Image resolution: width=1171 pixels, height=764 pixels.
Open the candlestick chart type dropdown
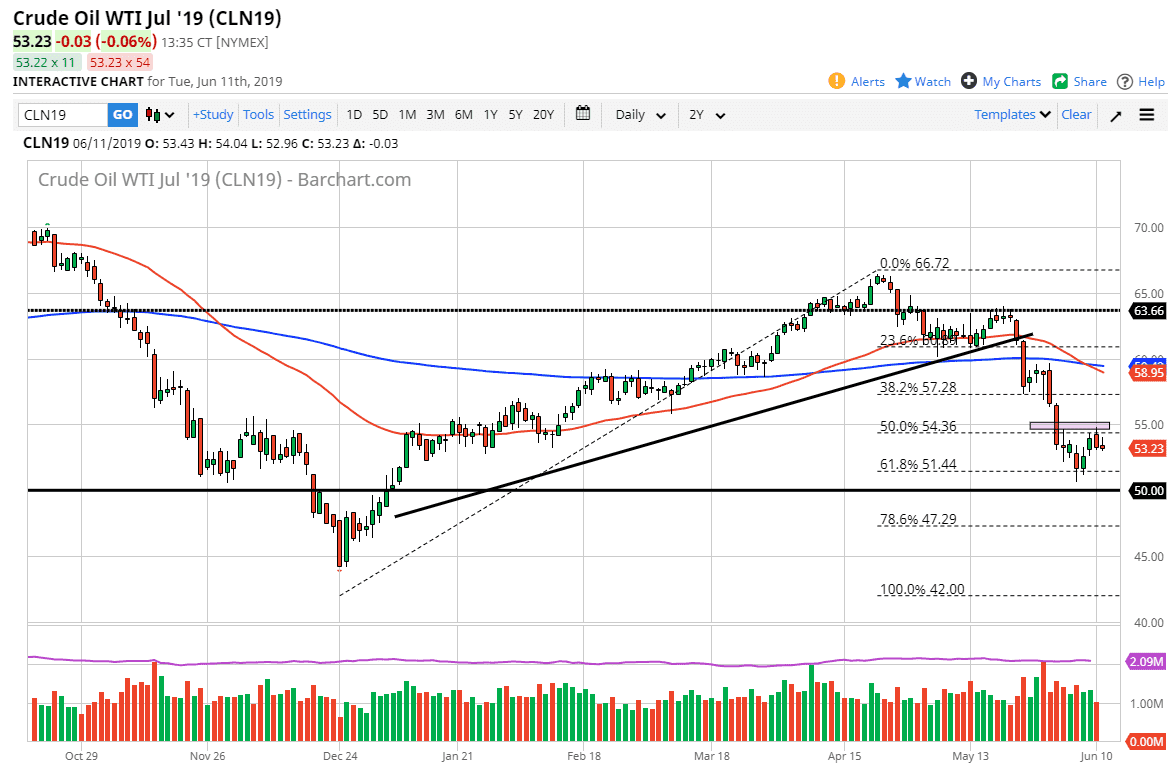click(x=160, y=115)
